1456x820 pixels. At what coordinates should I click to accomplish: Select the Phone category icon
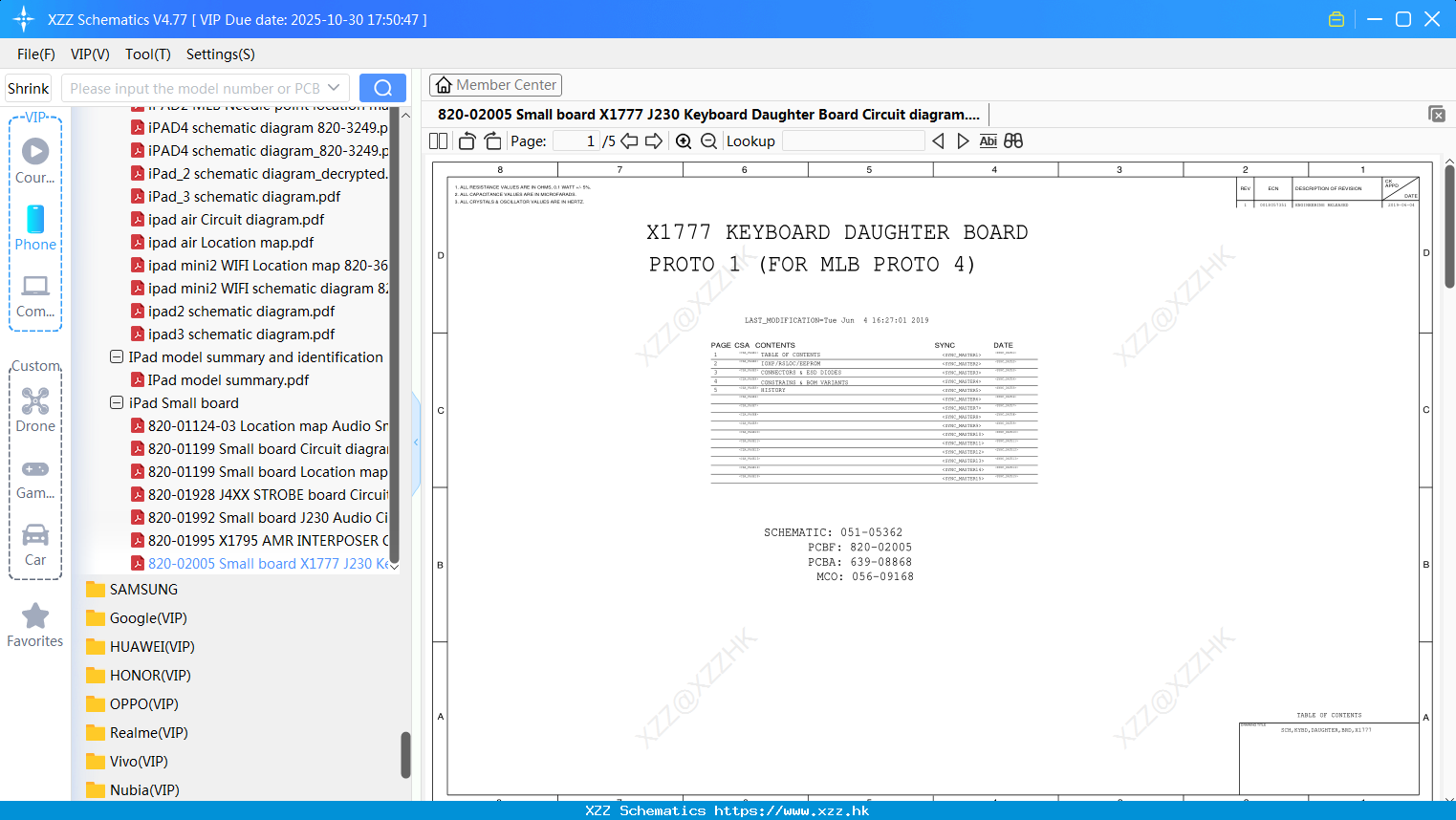[x=35, y=228]
